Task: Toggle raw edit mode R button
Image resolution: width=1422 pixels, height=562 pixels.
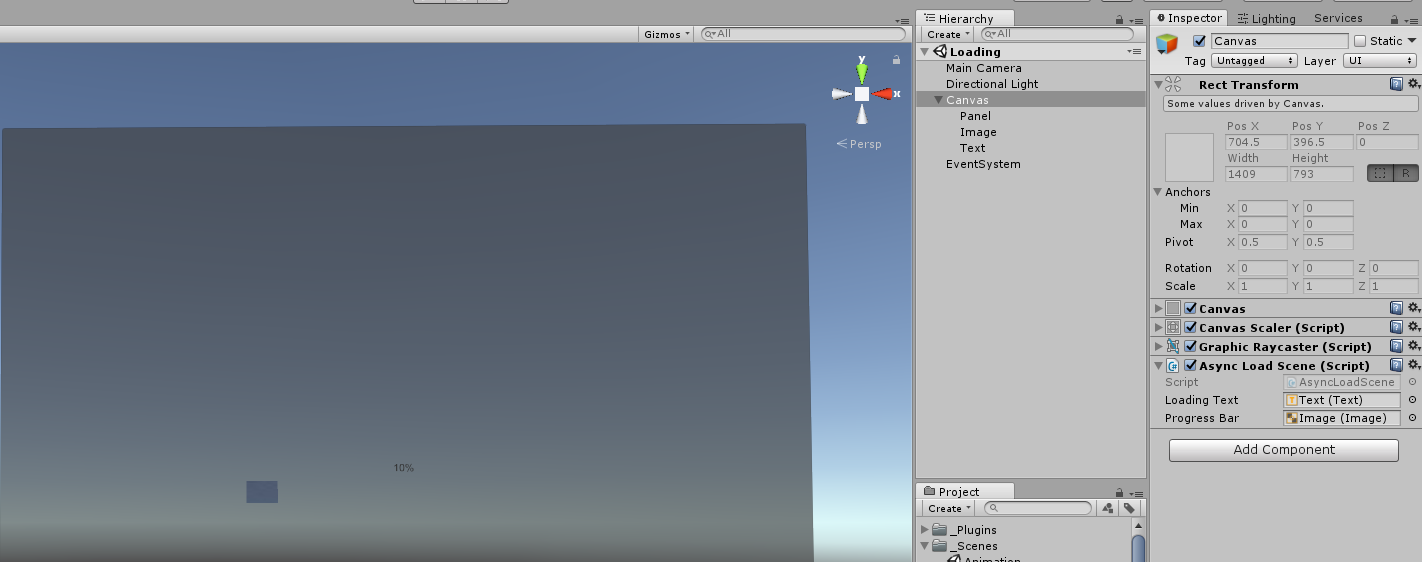Action: 1405,173
